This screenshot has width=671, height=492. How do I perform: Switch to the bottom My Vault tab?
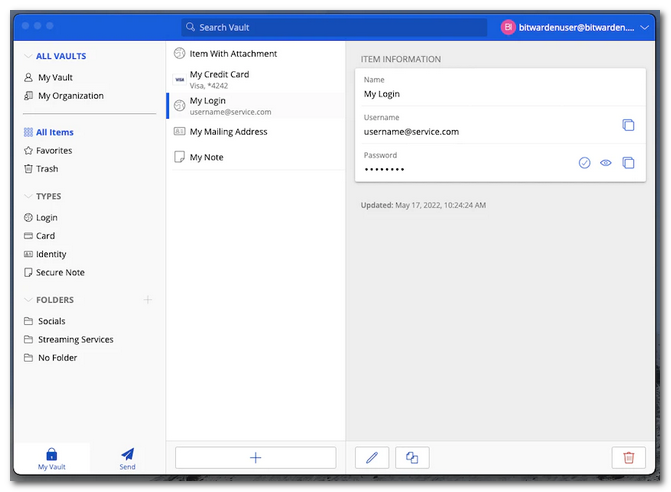coord(51,459)
